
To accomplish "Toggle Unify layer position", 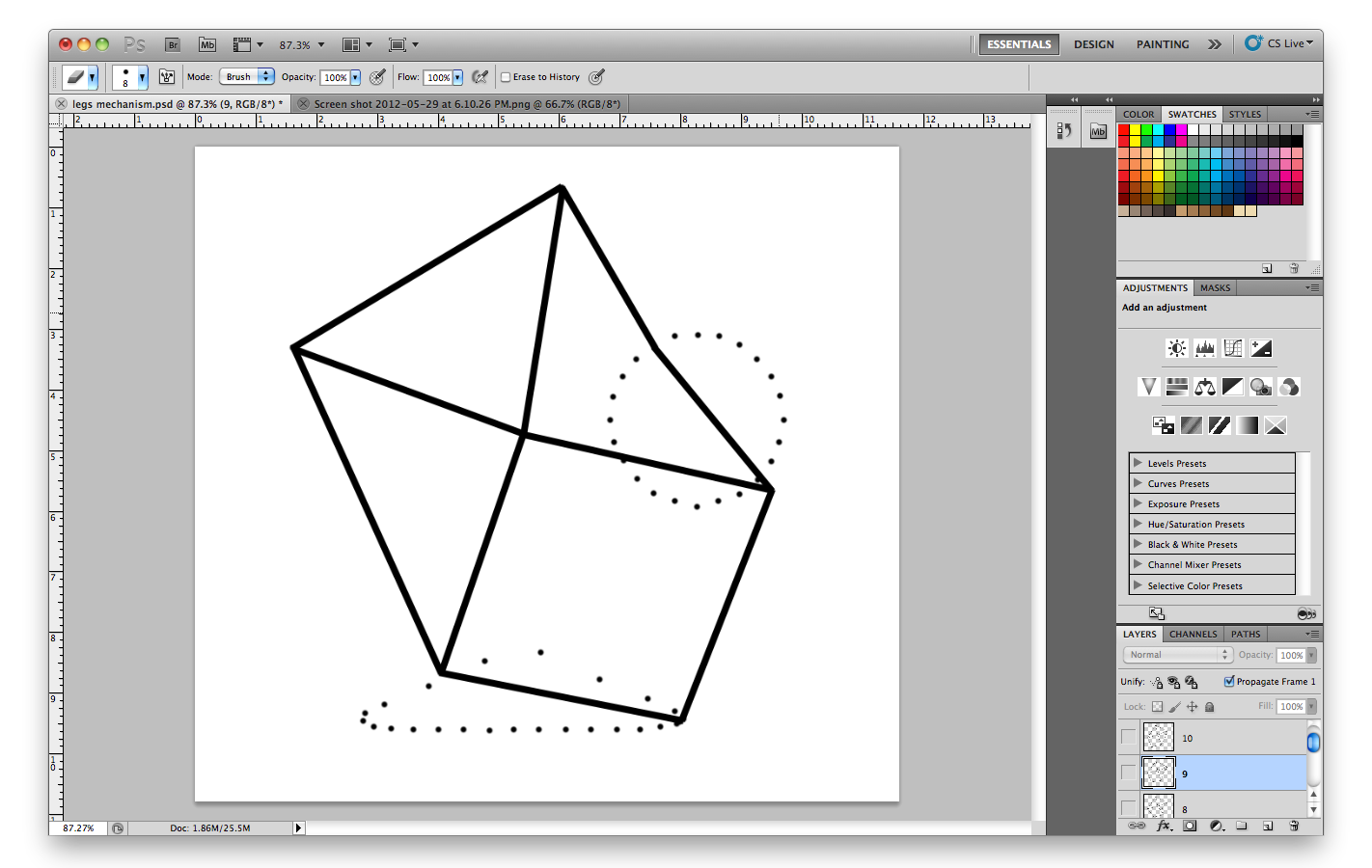I will point(1157,682).
